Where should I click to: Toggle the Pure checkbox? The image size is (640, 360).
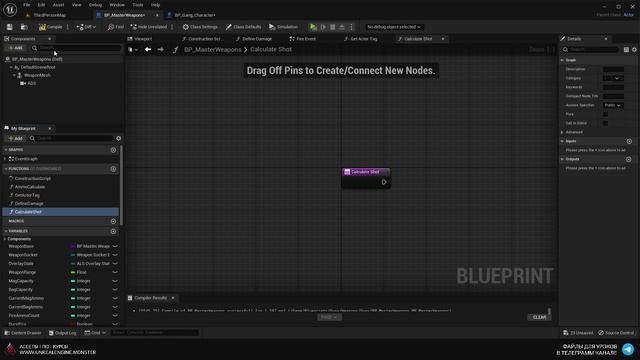click(605, 114)
